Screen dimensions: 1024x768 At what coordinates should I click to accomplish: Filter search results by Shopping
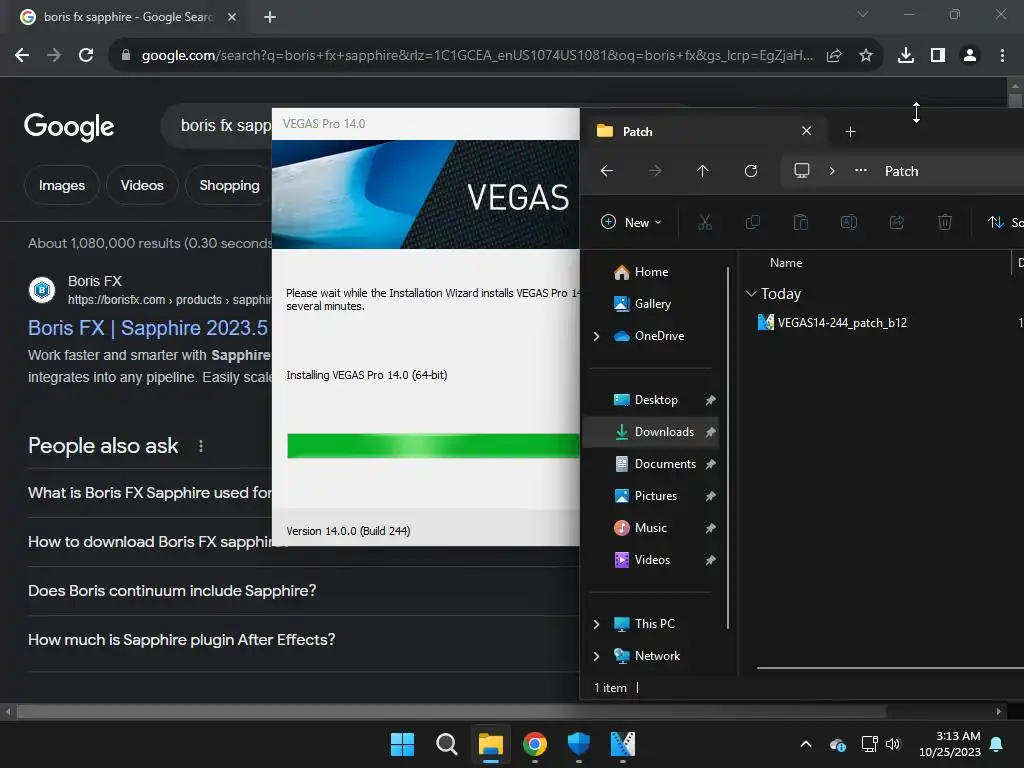pyautogui.click(x=229, y=185)
